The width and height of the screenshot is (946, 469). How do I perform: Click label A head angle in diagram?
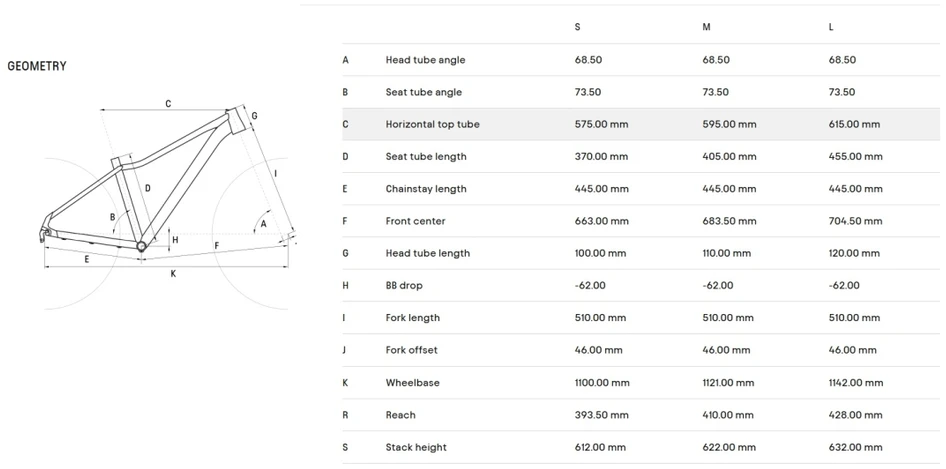[263, 224]
